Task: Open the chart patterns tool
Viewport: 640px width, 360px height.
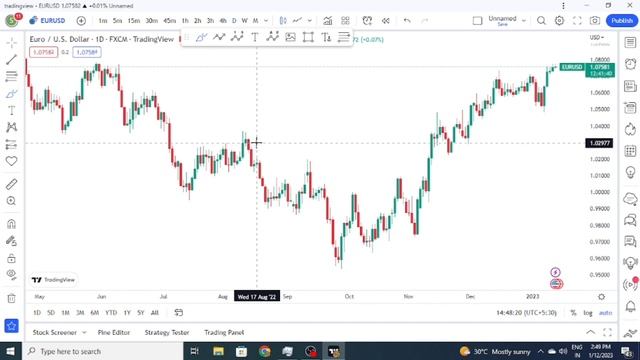Action: (11, 127)
